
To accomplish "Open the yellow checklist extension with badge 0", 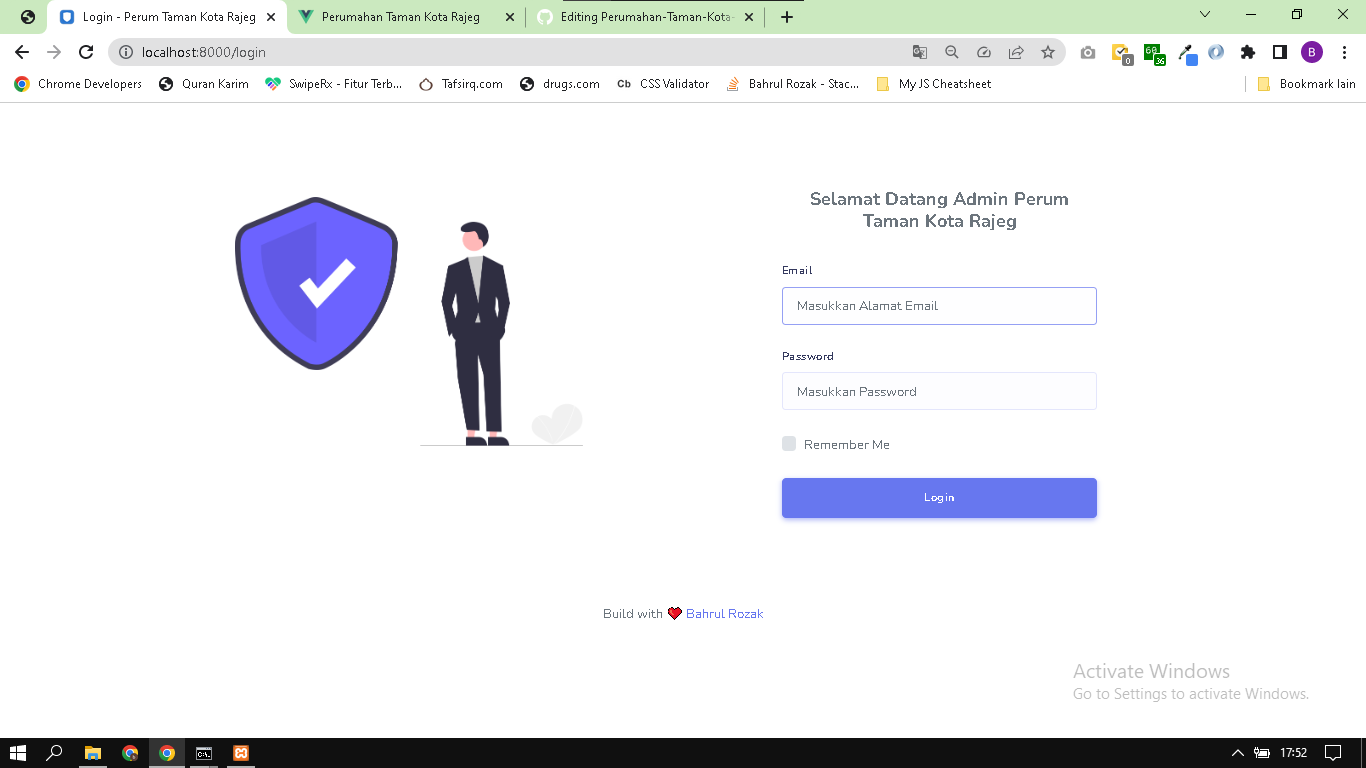I will coord(1121,53).
